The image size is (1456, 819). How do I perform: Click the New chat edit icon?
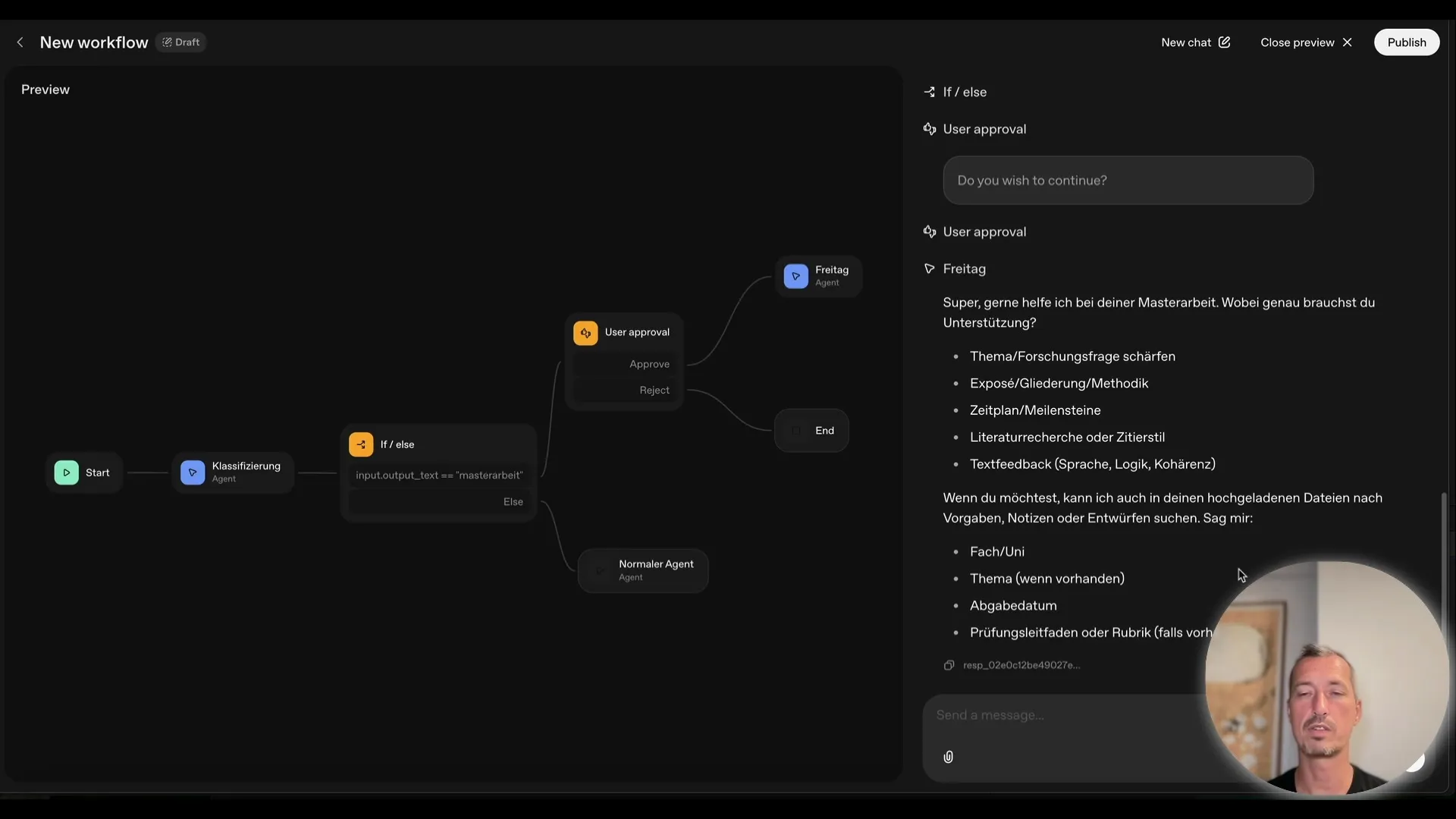pyautogui.click(x=1225, y=42)
